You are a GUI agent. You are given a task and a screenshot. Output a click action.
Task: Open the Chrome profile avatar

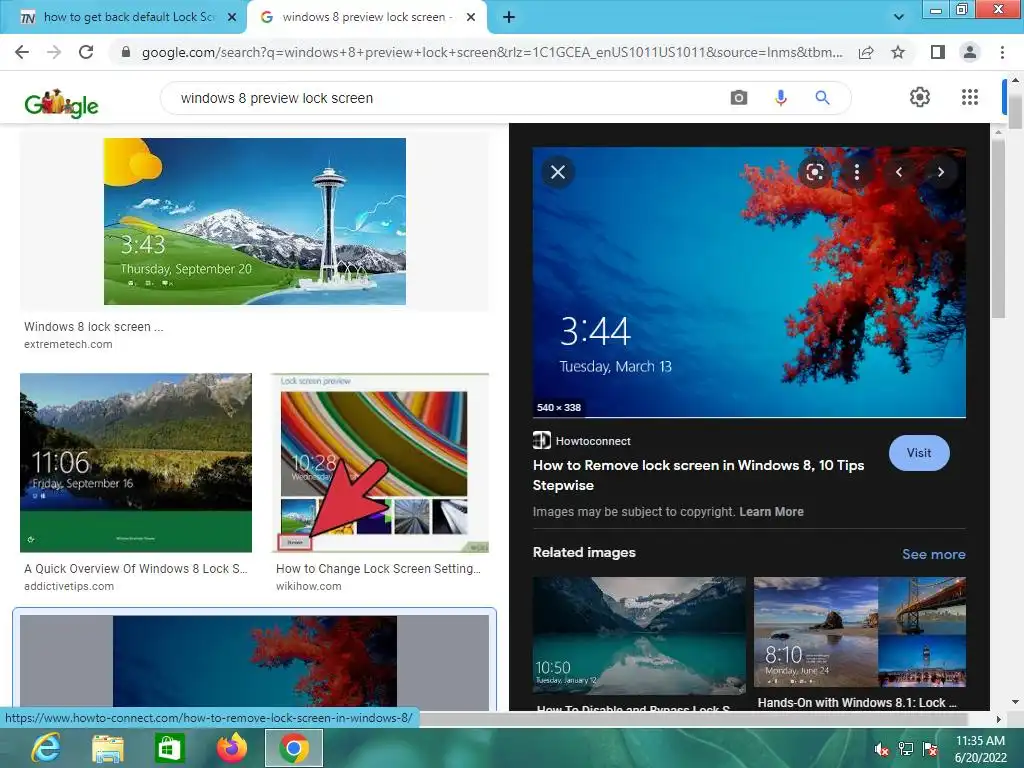[x=970, y=52]
